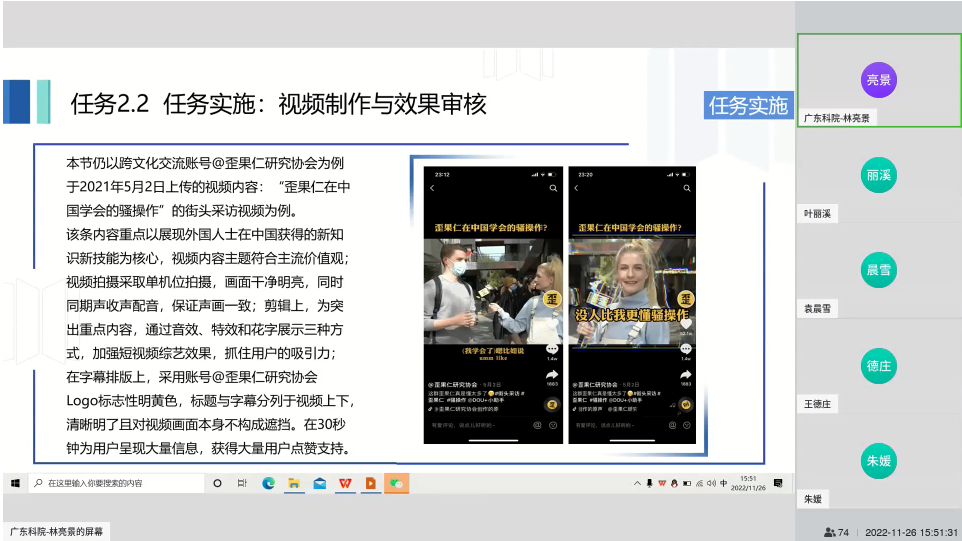The image size is (962, 541).
Task: Click yellow 歪 logo in left phone video
Action: point(552,299)
